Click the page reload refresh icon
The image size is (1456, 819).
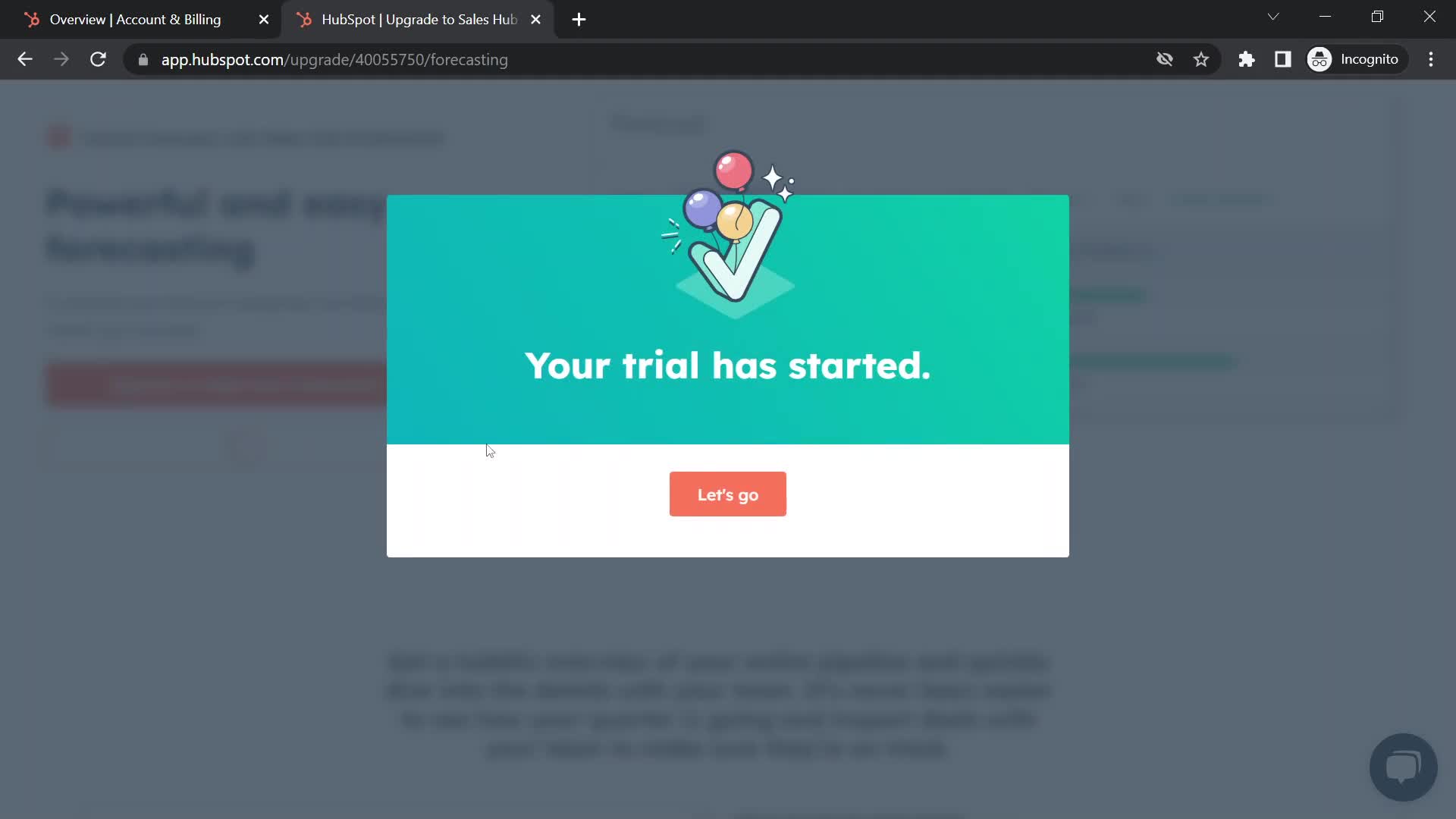98,59
